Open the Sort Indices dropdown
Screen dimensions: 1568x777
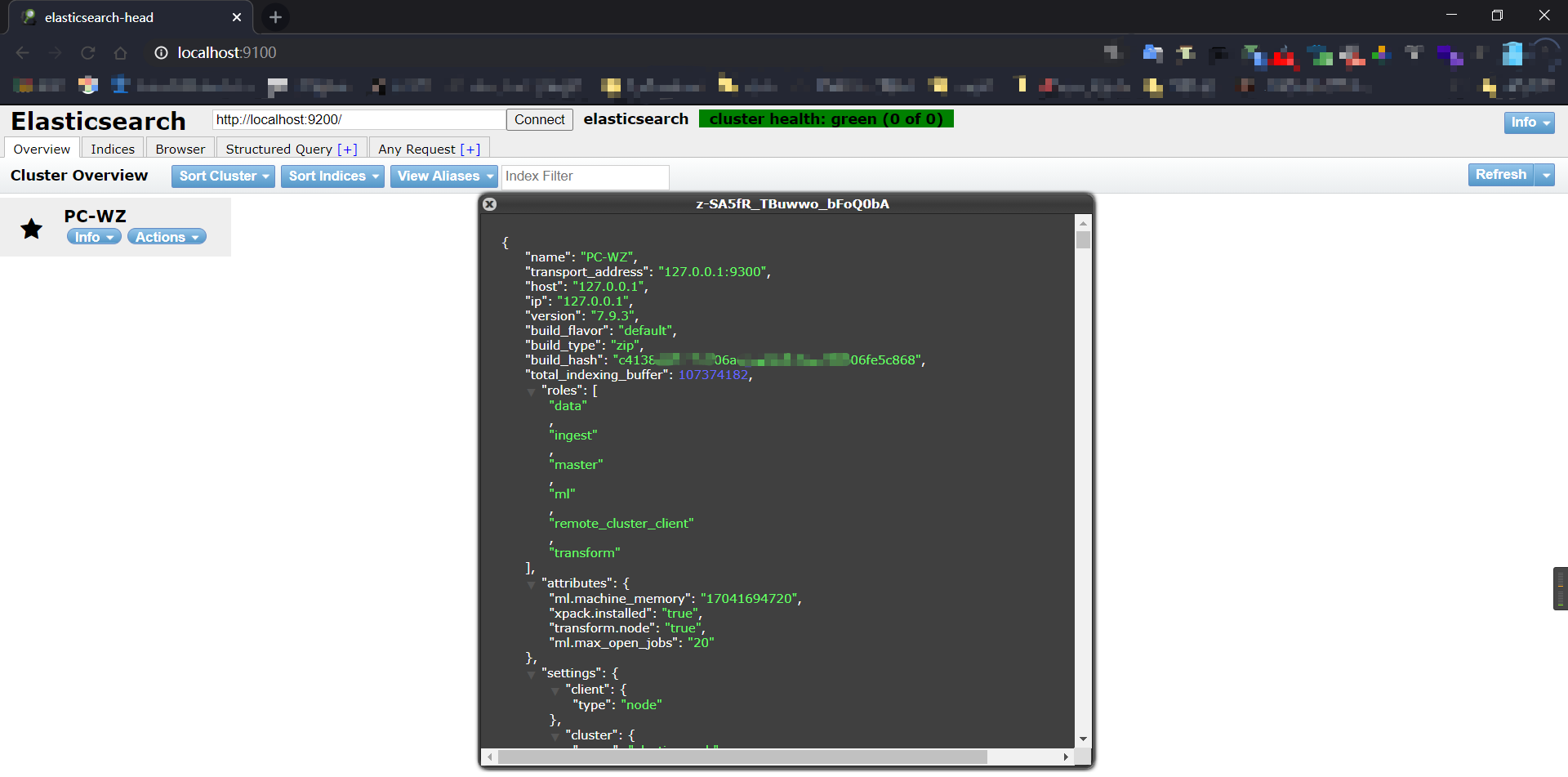(332, 176)
